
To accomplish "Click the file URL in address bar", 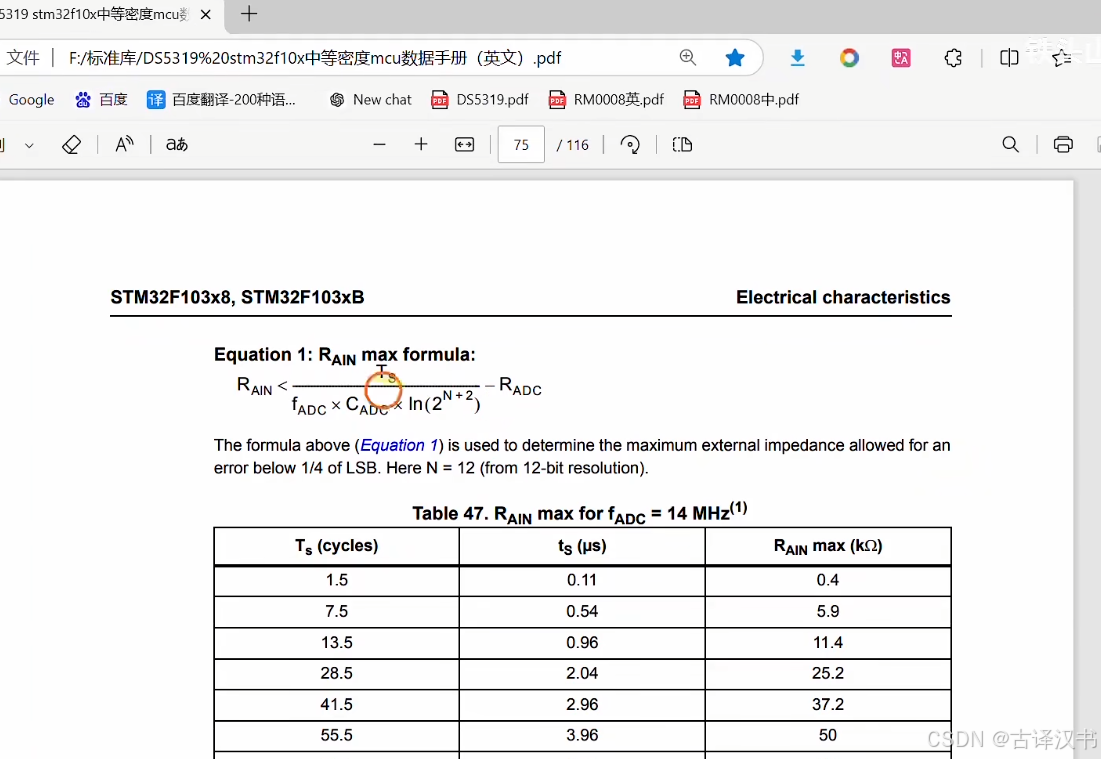I will pos(315,58).
